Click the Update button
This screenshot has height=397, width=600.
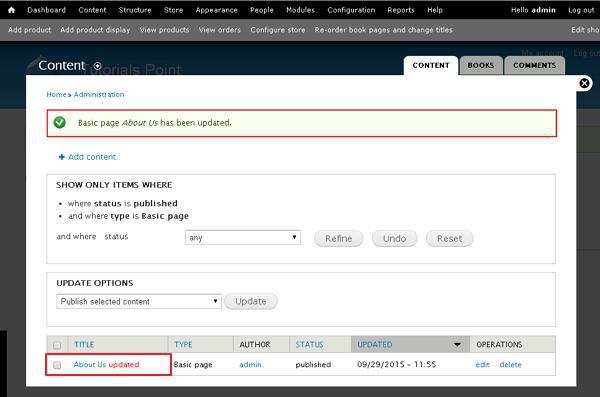click(x=251, y=301)
